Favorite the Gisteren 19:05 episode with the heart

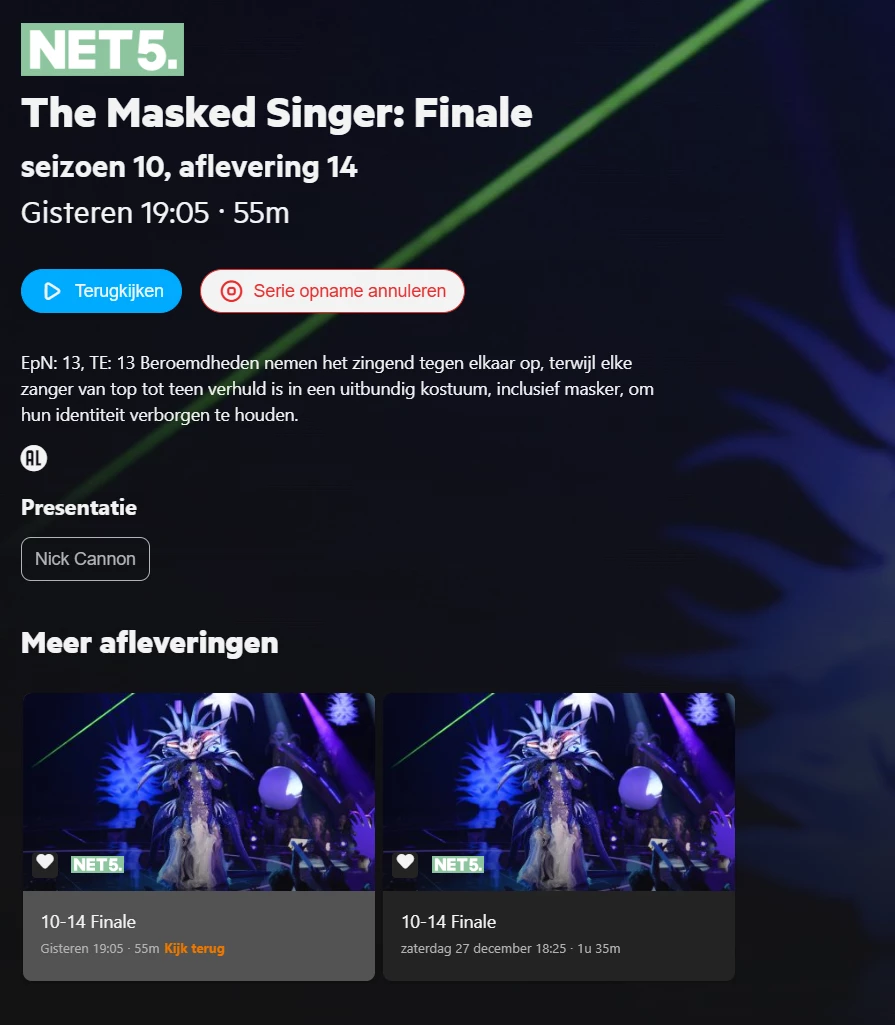(45, 863)
